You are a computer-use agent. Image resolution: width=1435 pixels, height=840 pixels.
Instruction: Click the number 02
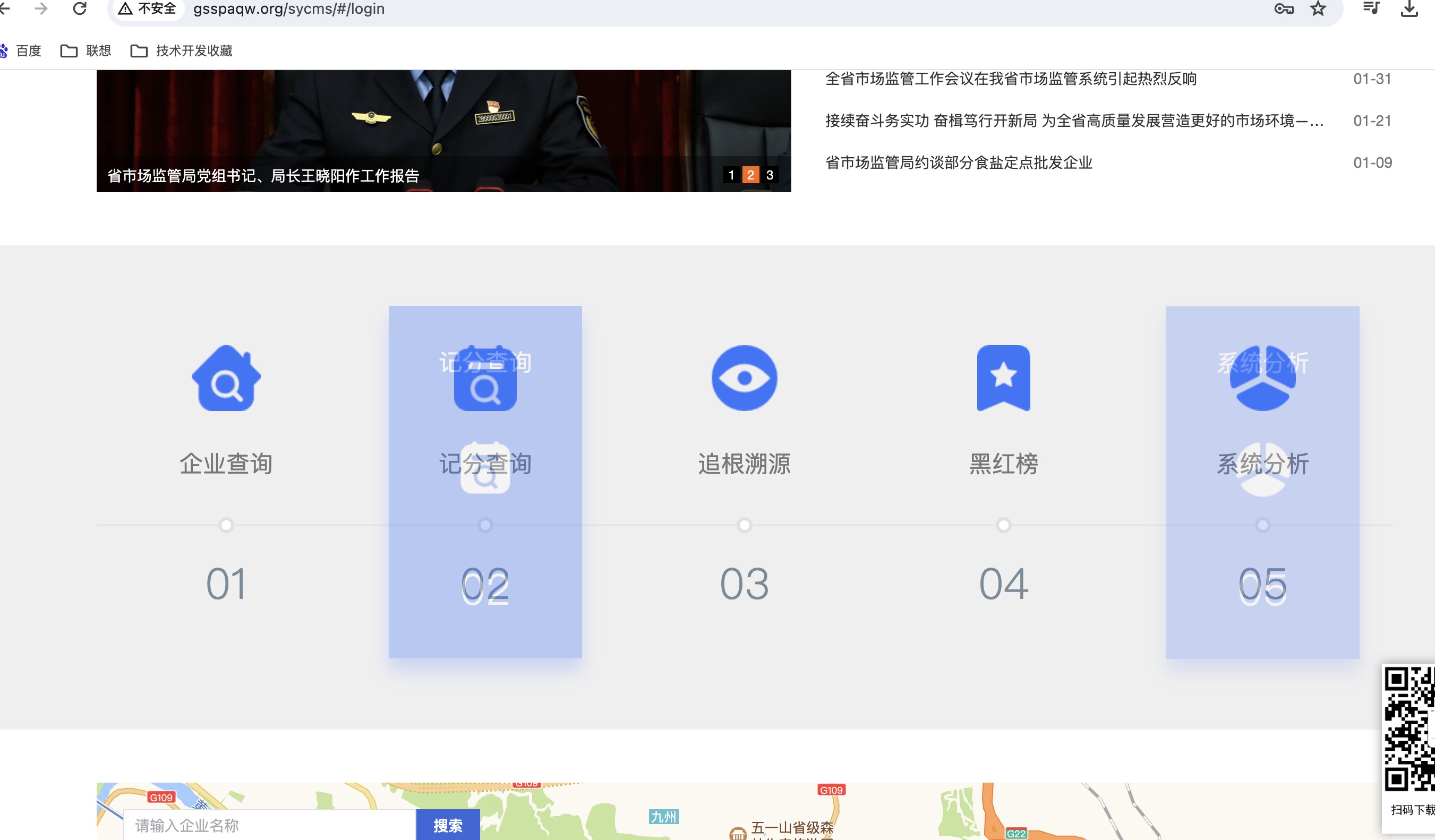(485, 584)
